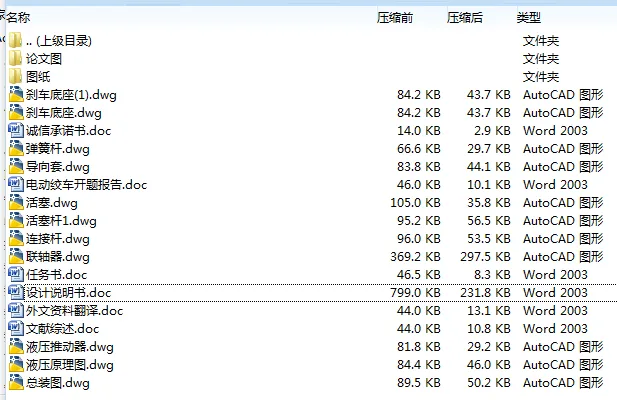617x400 pixels.
Task: Click the Word icon of 任务书.doc
Action: pyautogui.click(x=16, y=275)
